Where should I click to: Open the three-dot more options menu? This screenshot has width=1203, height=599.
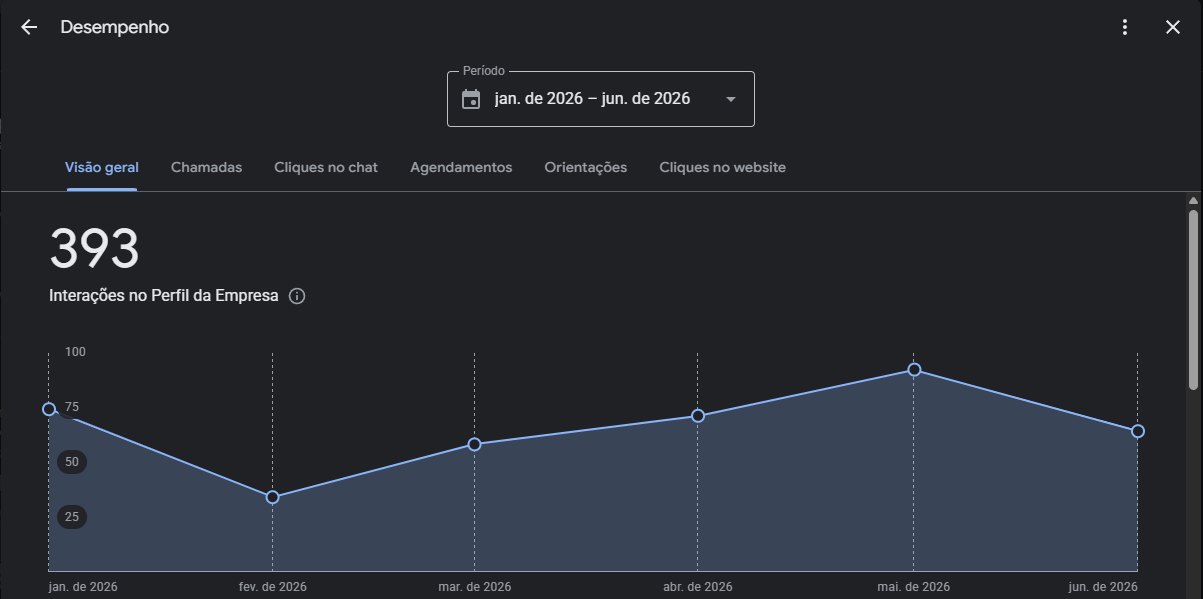pos(1125,27)
